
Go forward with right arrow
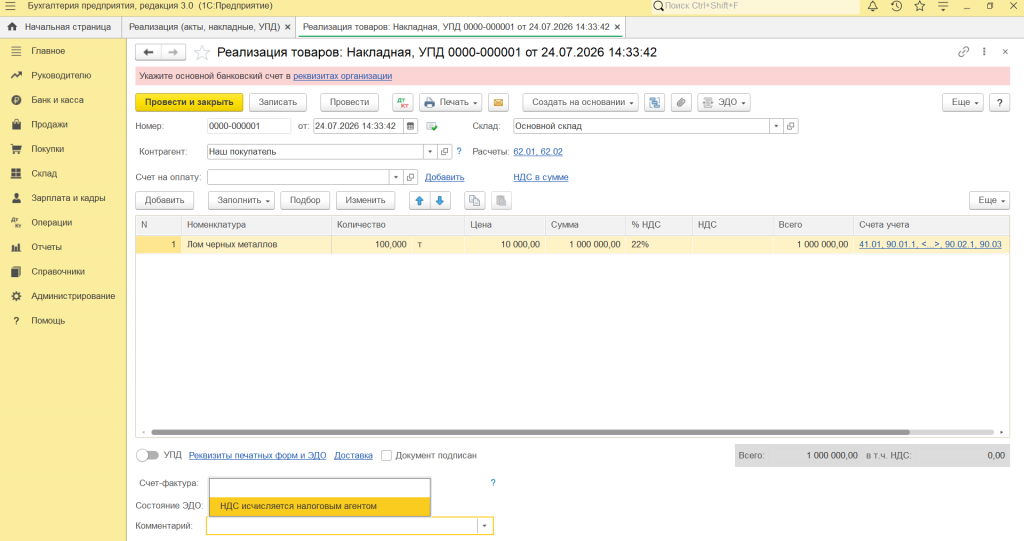173,52
